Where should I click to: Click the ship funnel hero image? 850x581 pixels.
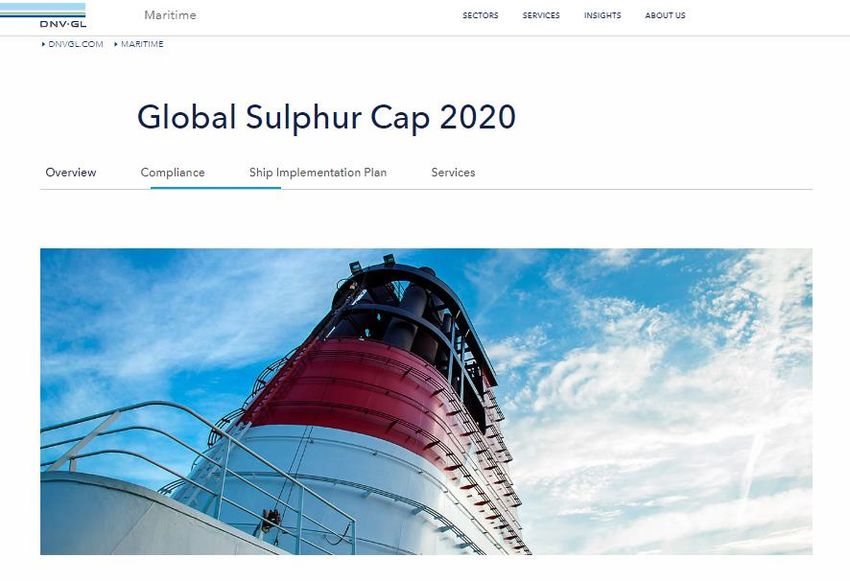click(426, 402)
